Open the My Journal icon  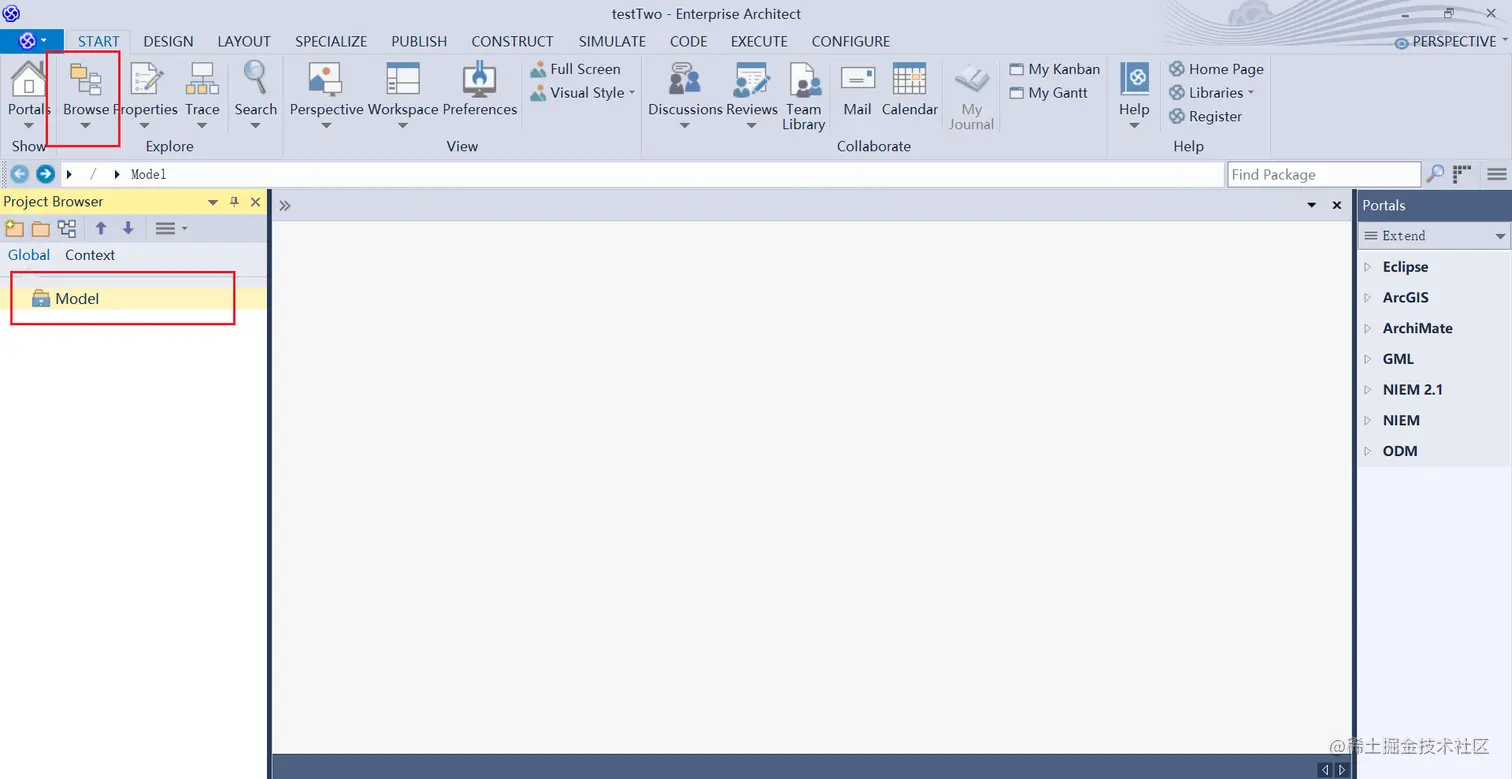[971, 80]
